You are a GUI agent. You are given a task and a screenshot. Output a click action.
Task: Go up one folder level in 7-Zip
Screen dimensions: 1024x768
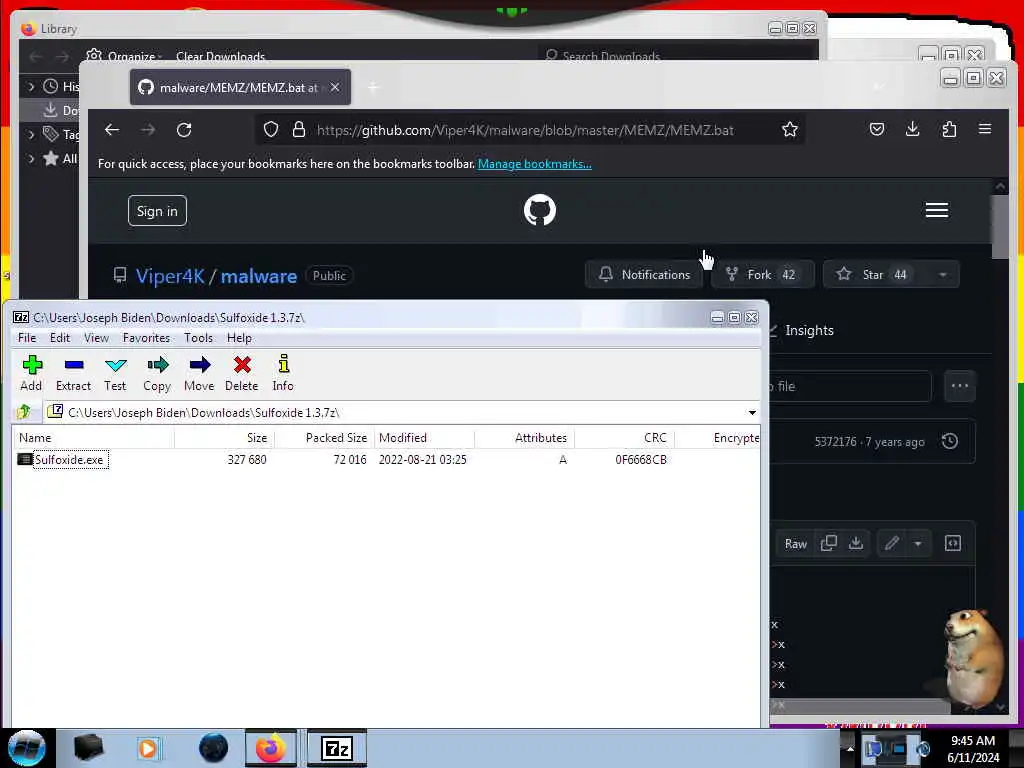click(24, 412)
